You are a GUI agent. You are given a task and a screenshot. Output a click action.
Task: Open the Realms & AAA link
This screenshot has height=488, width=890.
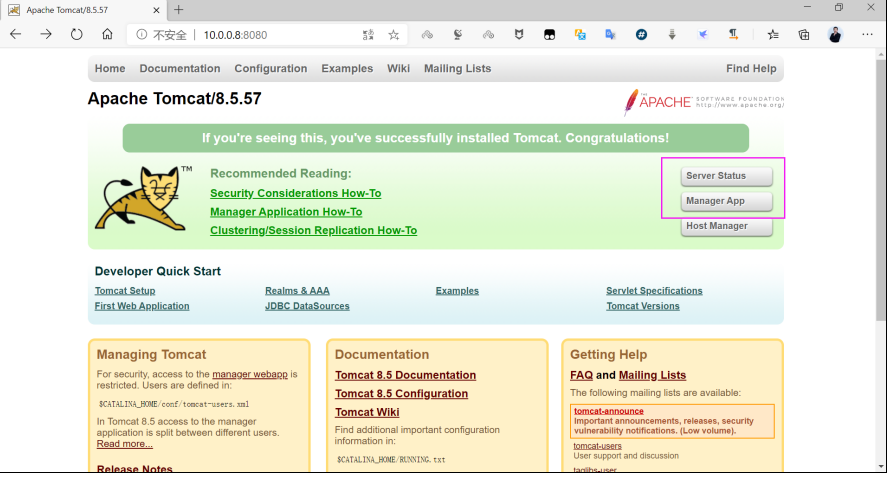tap(297, 291)
